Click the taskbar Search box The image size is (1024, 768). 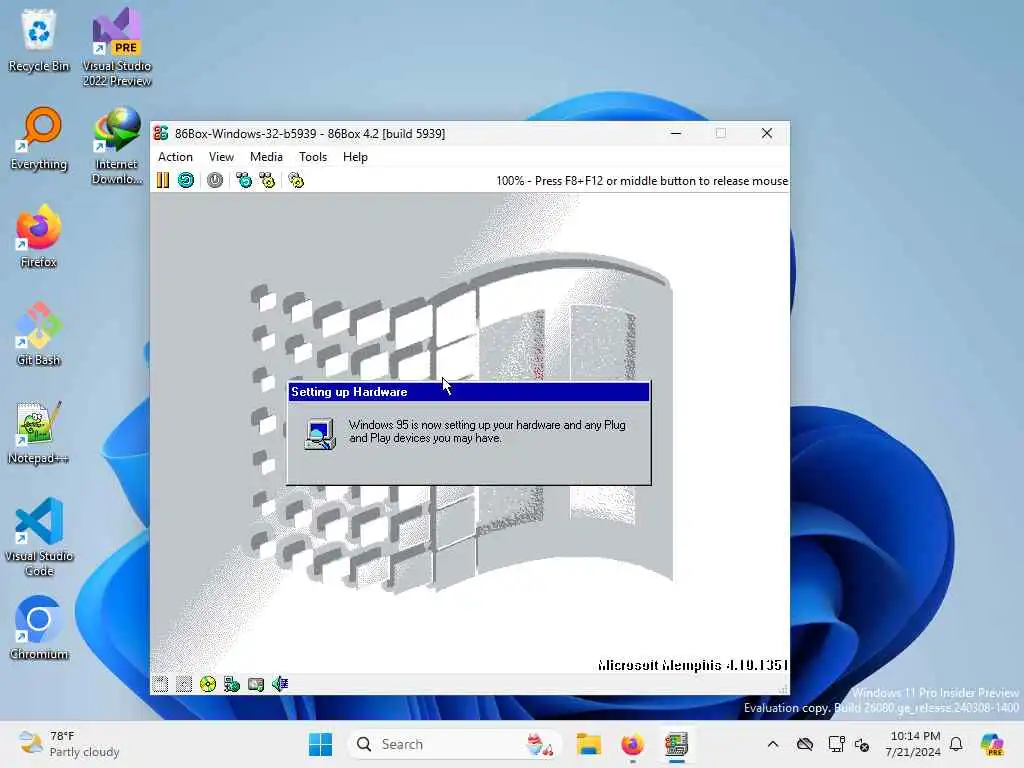point(455,744)
